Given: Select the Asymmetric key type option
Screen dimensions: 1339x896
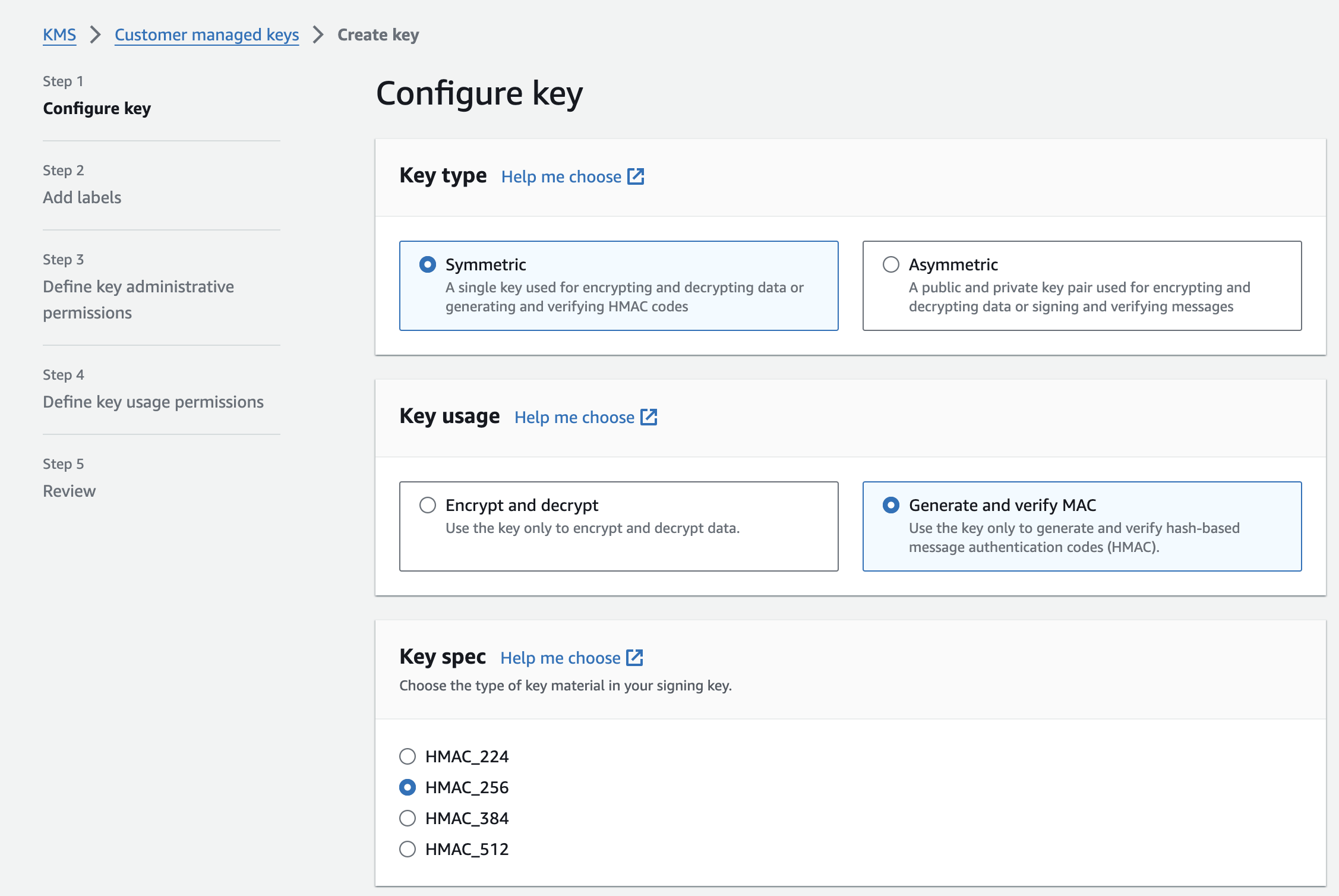Looking at the screenshot, I should click(890, 264).
